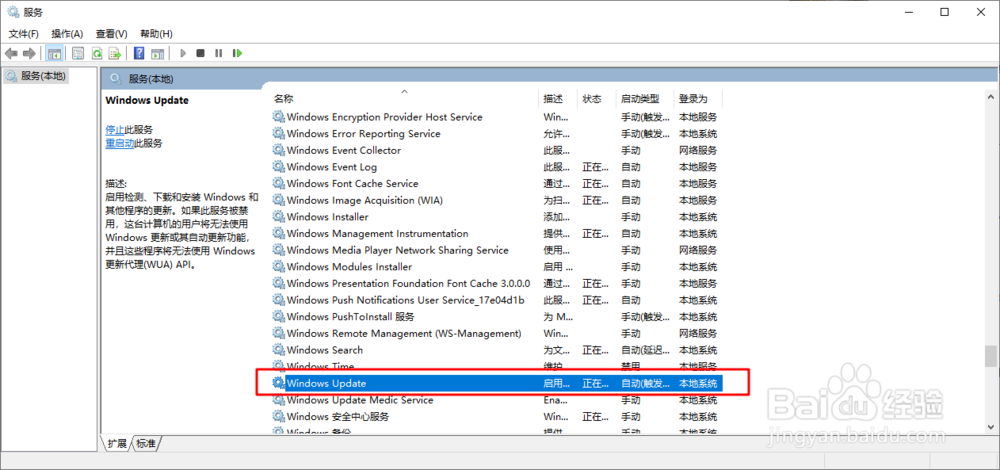Select the Windows Presentation Foundation Font Cache 3.0.0.0 row
The height and width of the screenshot is (470, 1000).
pos(497,283)
